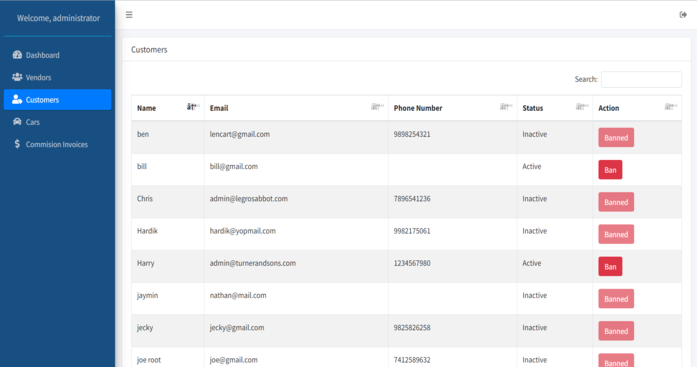Sort by Phone Number column arrows
The width and height of the screenshot is (697, 367).
click(x=506, y=107)
